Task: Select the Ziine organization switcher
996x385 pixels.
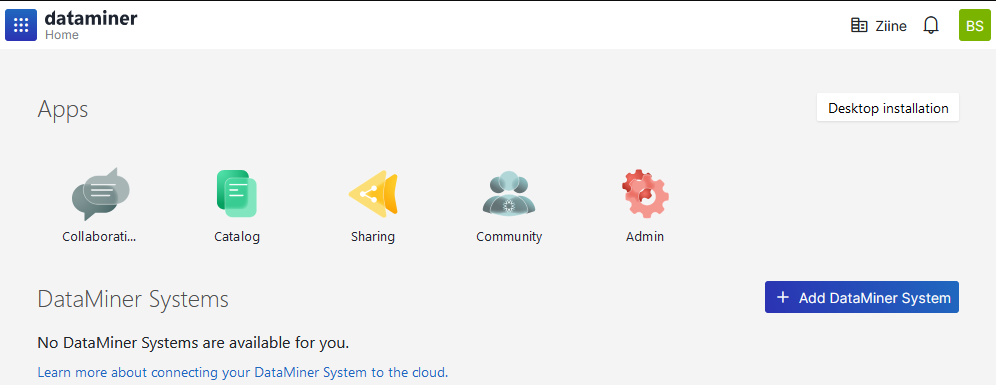Action: pyautogui.click(x=878, y=26)
